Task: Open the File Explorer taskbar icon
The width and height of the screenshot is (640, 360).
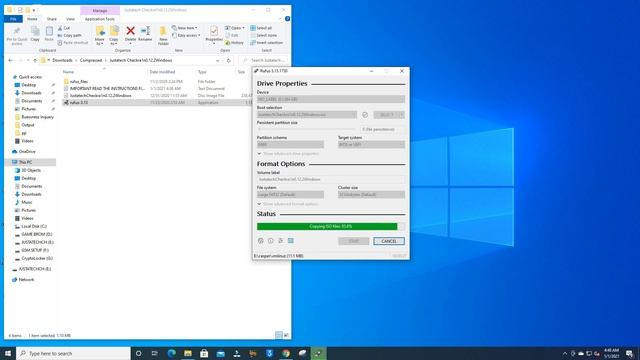Action: click(188, 353)
